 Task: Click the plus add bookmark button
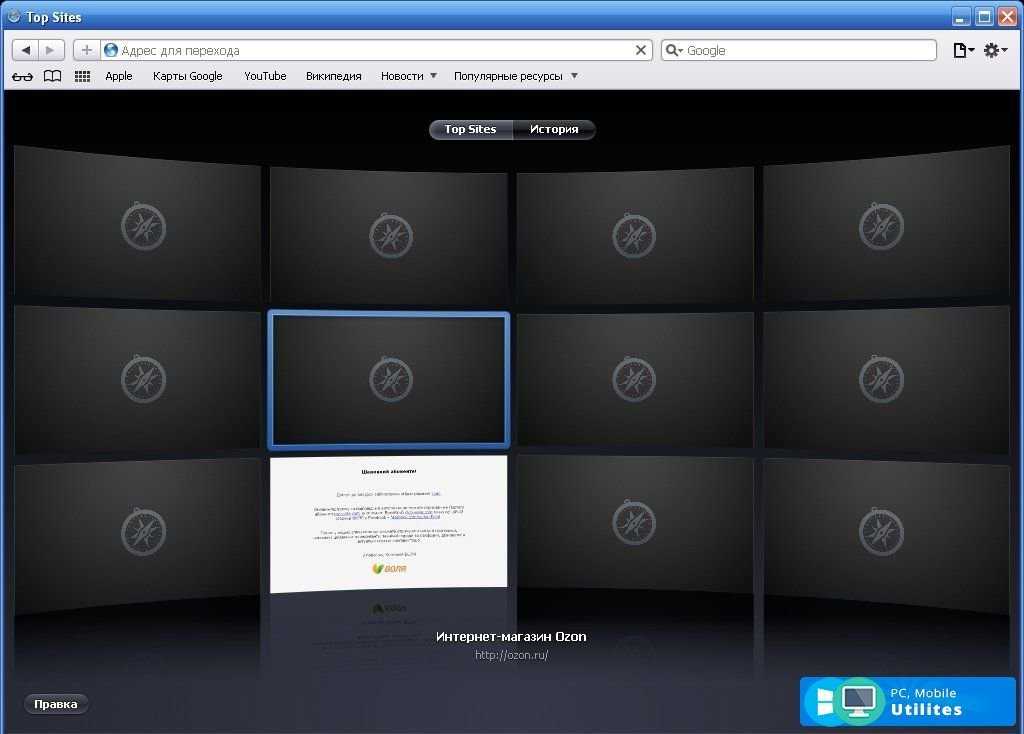86,50
